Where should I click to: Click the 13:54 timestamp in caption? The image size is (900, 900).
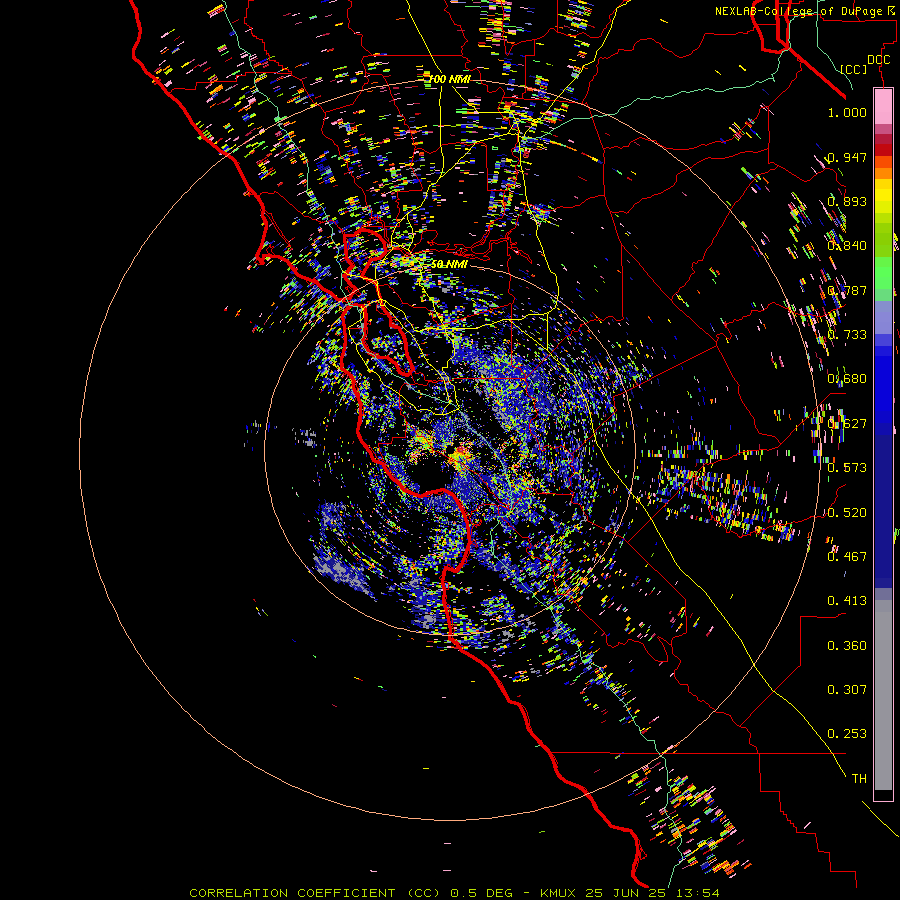pyautogui.click(x=698, y=893)
